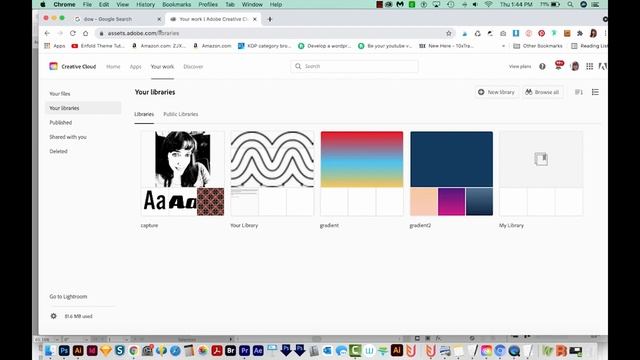Open a new Chrome tab

[270, 19]
